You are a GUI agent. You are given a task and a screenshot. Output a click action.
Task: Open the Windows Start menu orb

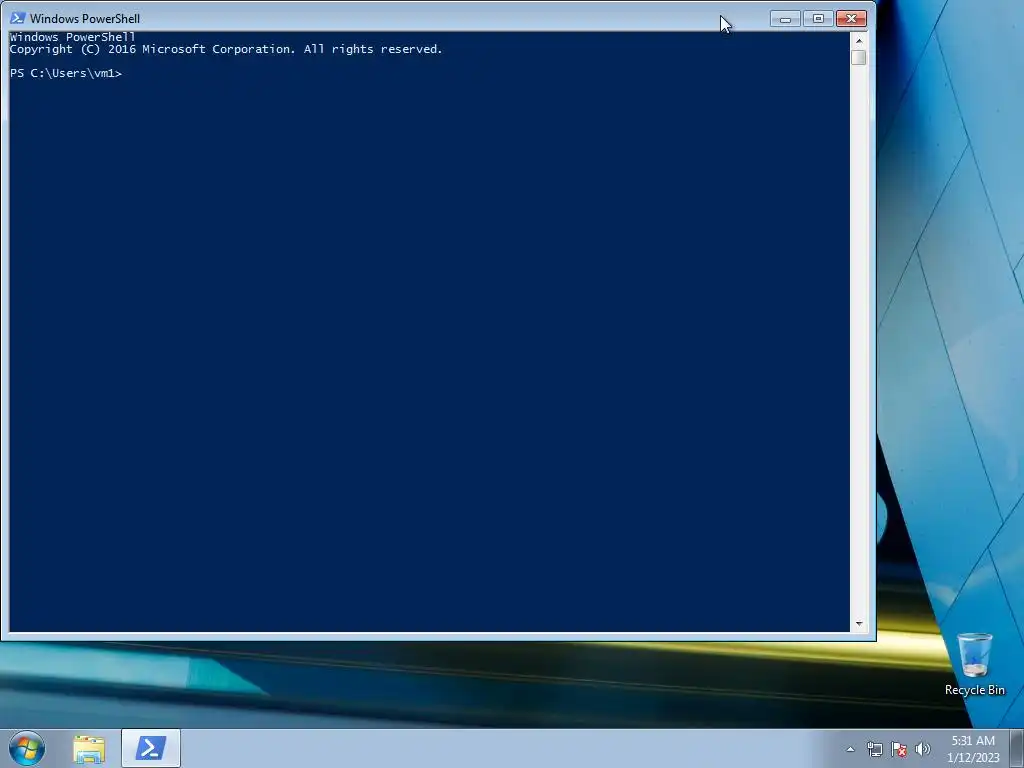coord(27,748)
